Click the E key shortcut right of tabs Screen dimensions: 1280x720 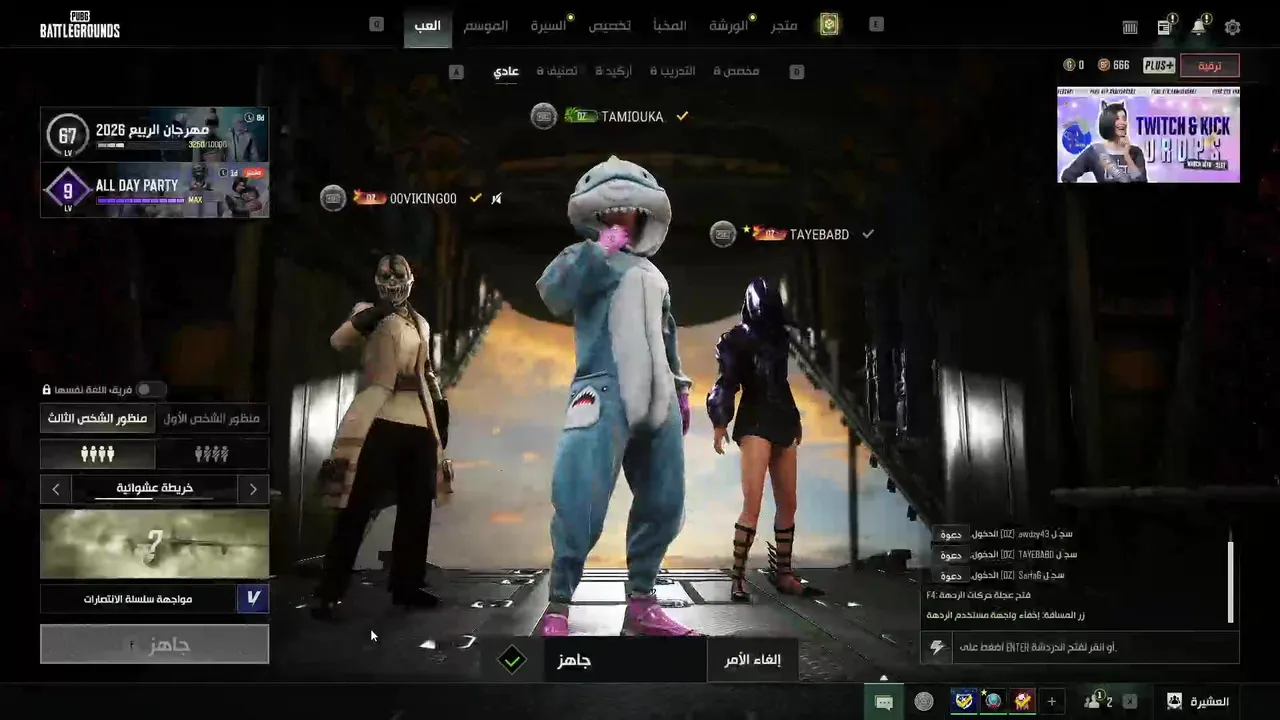tap(876, 24)
